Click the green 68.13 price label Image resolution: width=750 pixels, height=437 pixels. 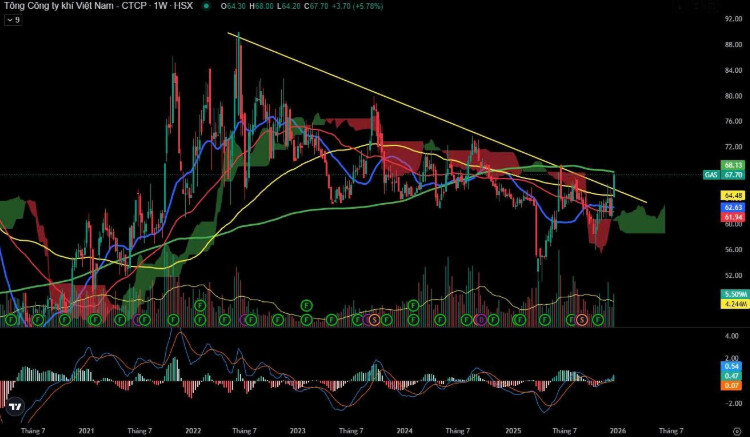point(732,165)
